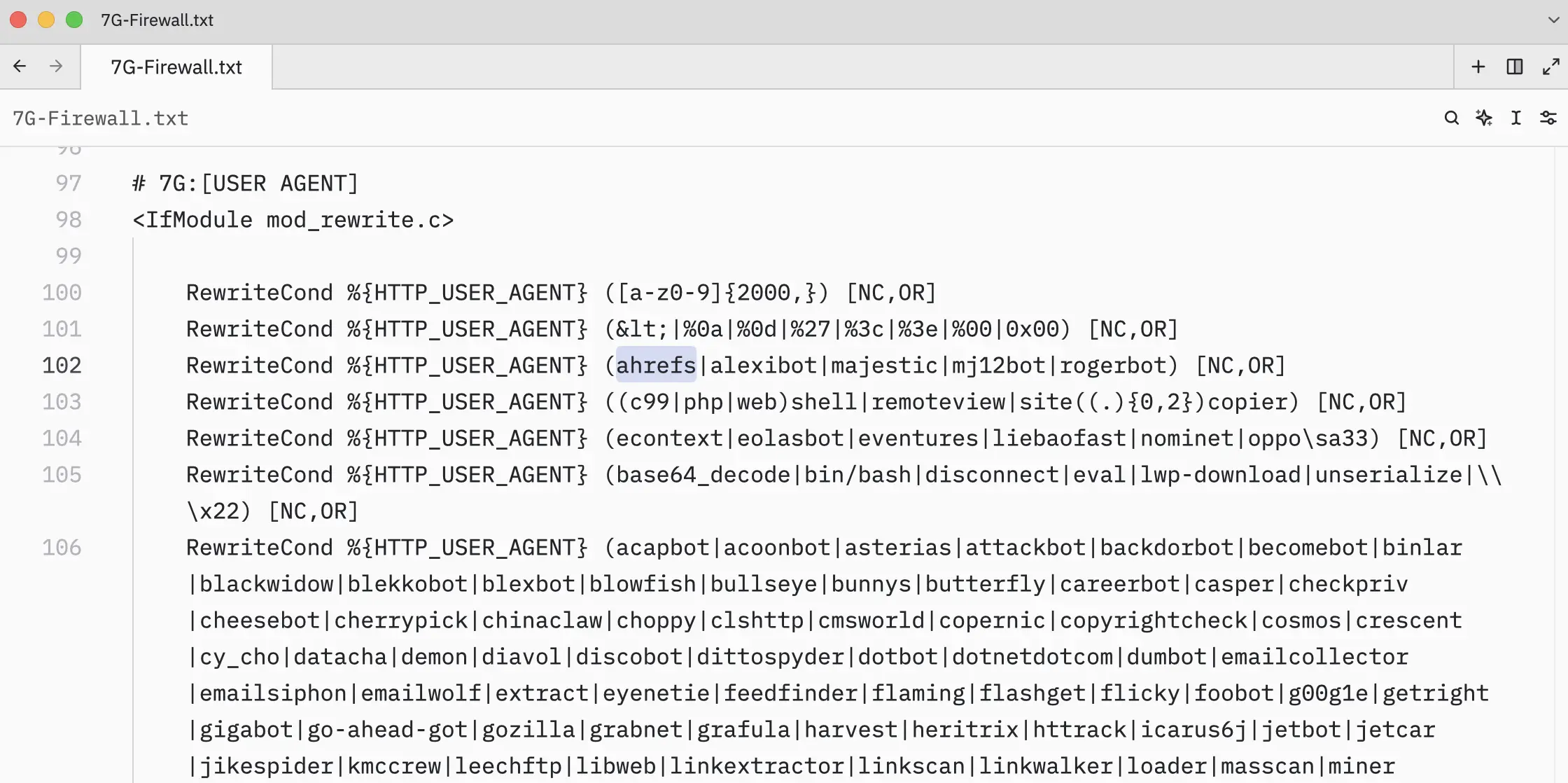Screen dimensions: 1568x783
Task: Select the 7G-Firewall.txt tab
Action: (176, 67)
